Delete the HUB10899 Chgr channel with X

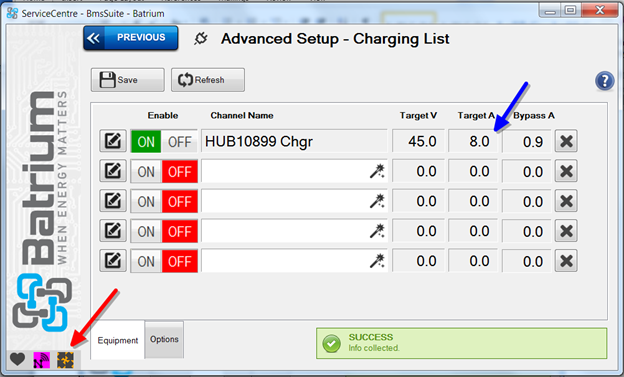click(566, 141)
